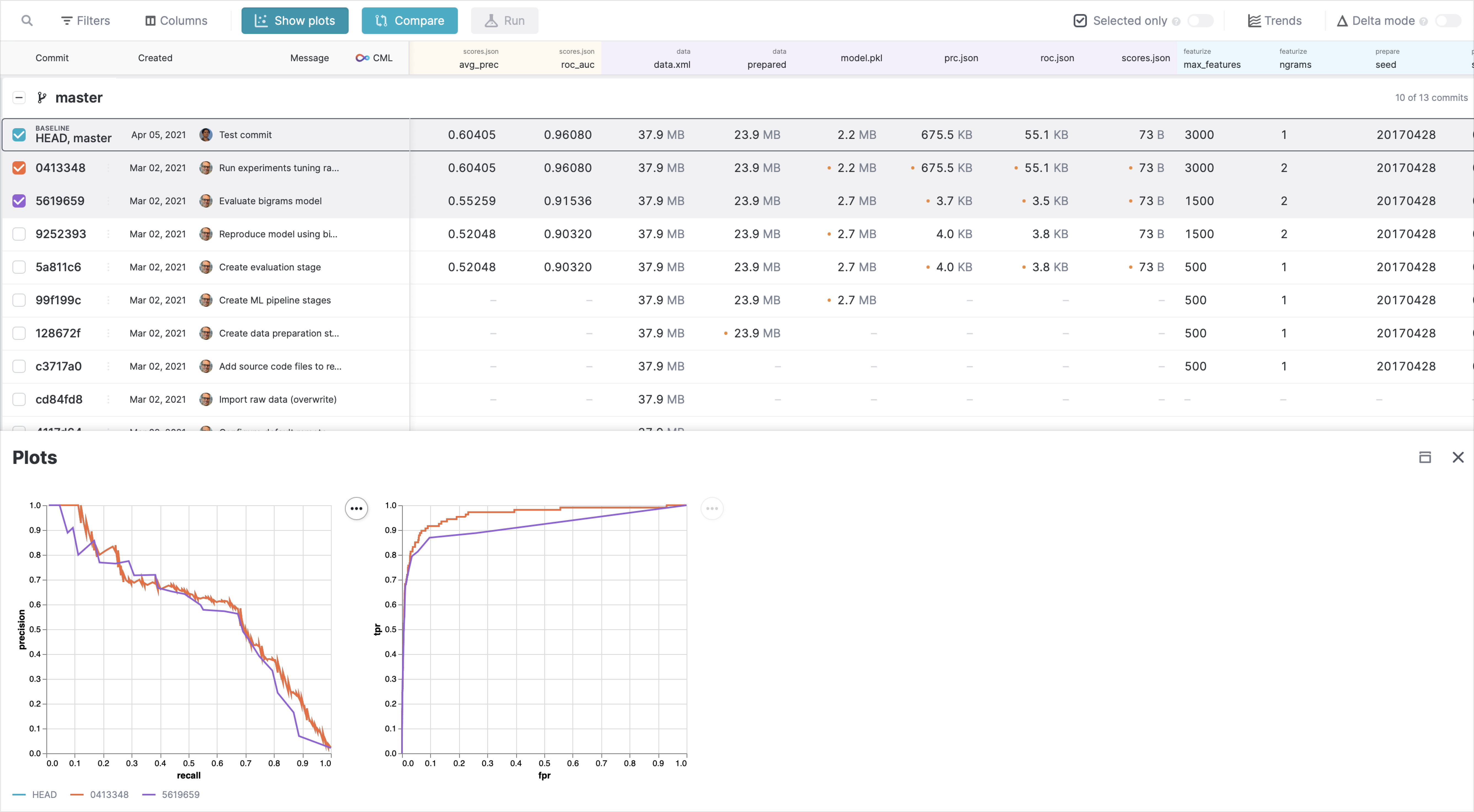
Task: Click the model.pkl column header
Action: click(x=861, y=58)
